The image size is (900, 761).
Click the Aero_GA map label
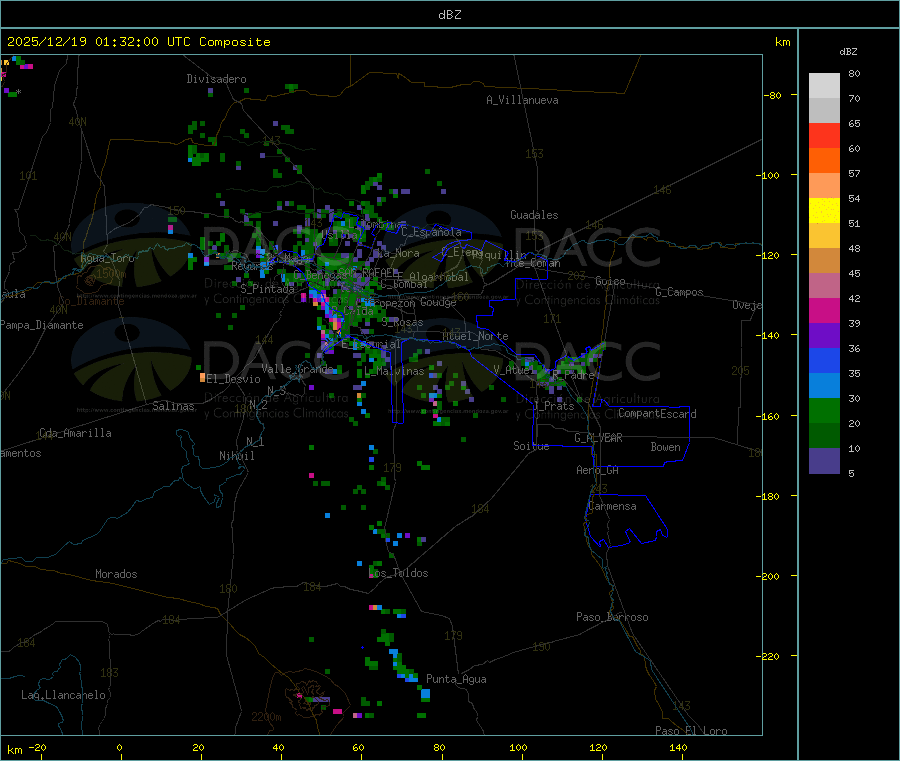click(x=598, y=470)
